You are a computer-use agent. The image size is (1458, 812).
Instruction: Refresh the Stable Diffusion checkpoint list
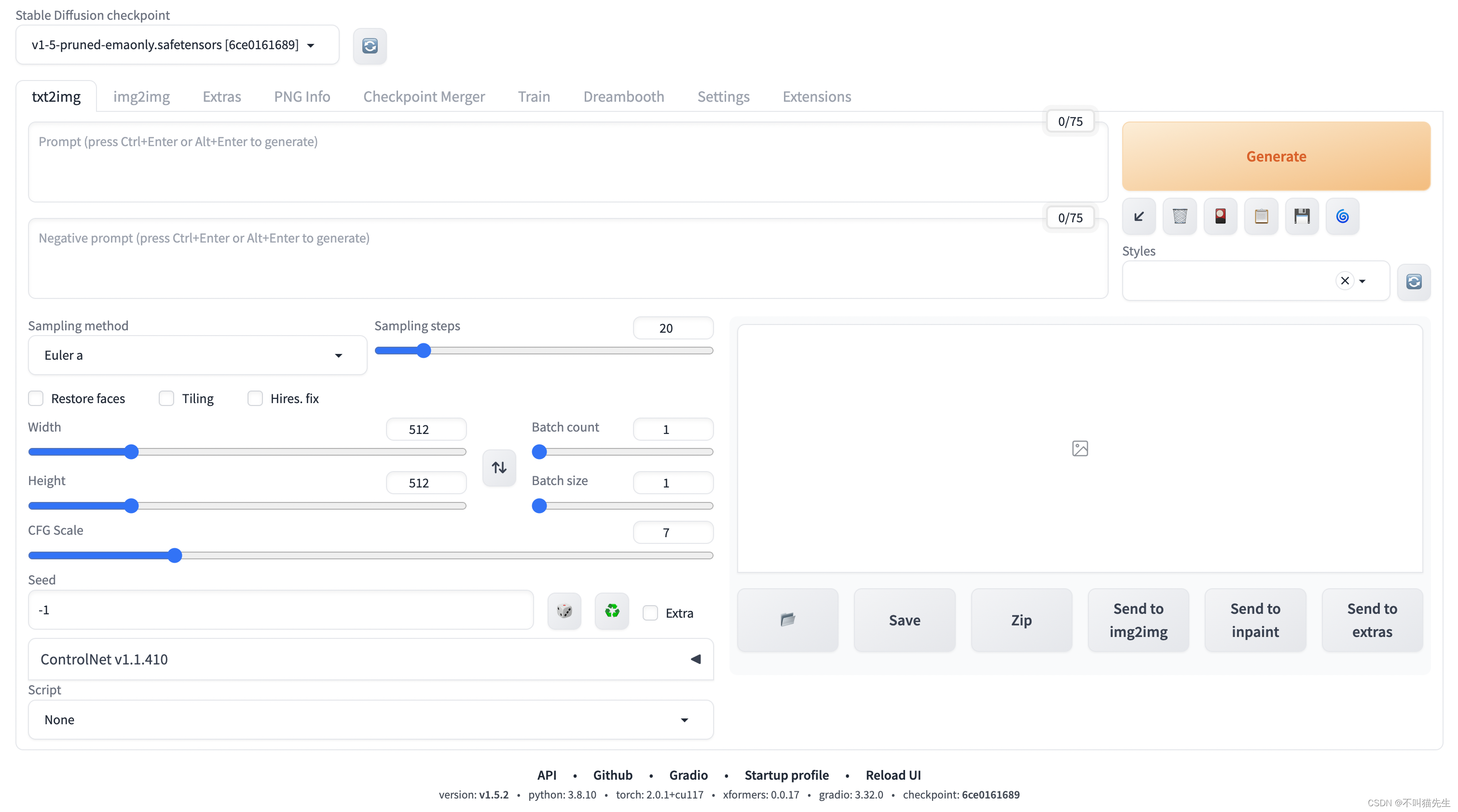[370, 45]
